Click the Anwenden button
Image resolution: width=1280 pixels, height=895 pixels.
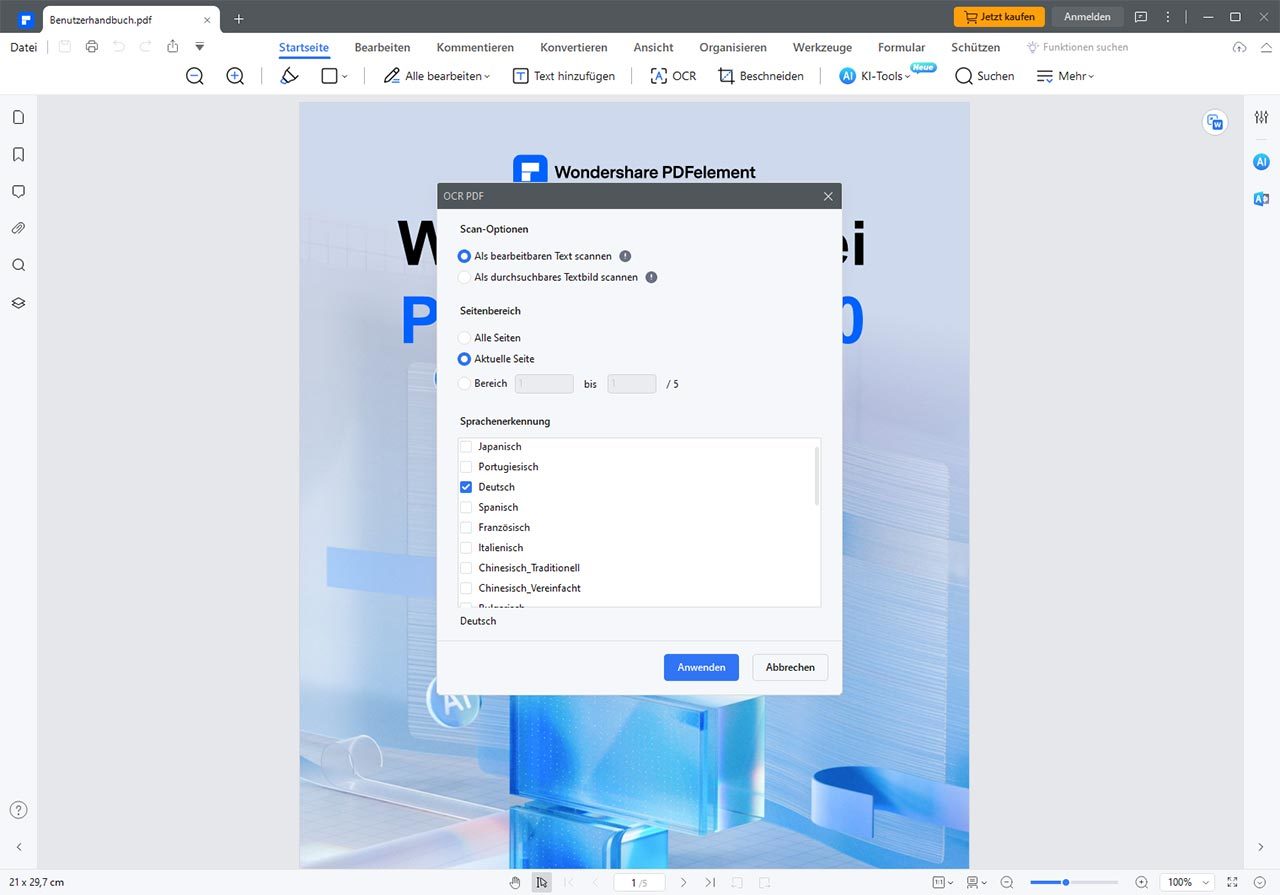[701, 667]
